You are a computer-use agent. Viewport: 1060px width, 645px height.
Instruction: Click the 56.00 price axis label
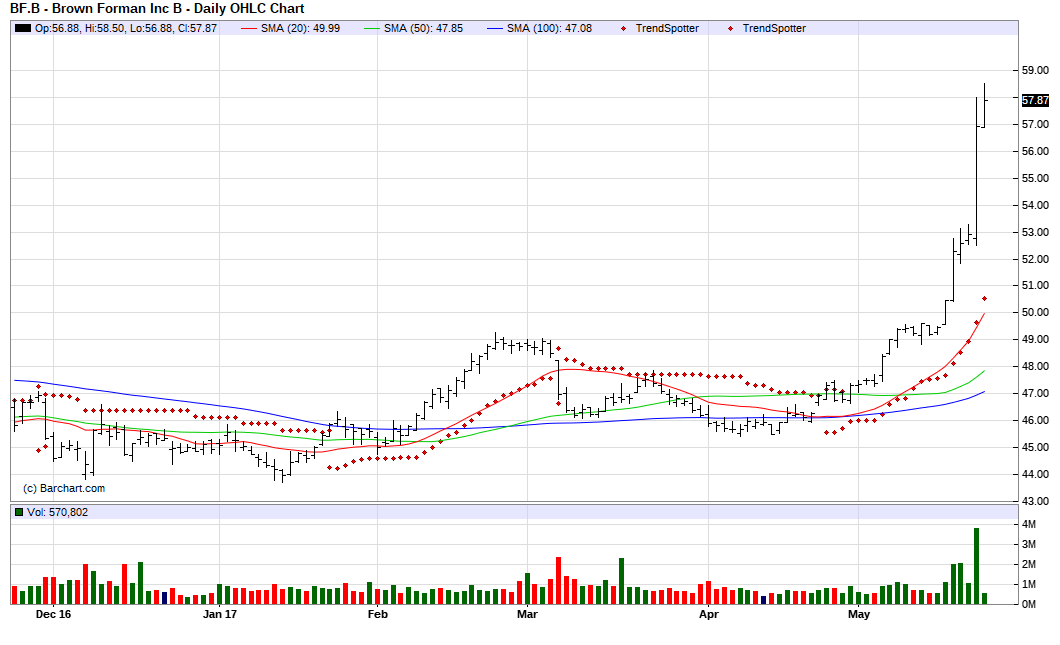pos(1035,151)
